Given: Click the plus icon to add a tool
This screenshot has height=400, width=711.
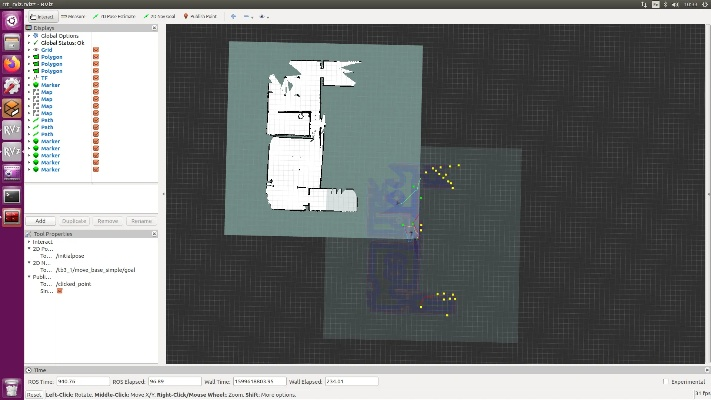Looking at the screenshot, I should (x=233, y=16).
